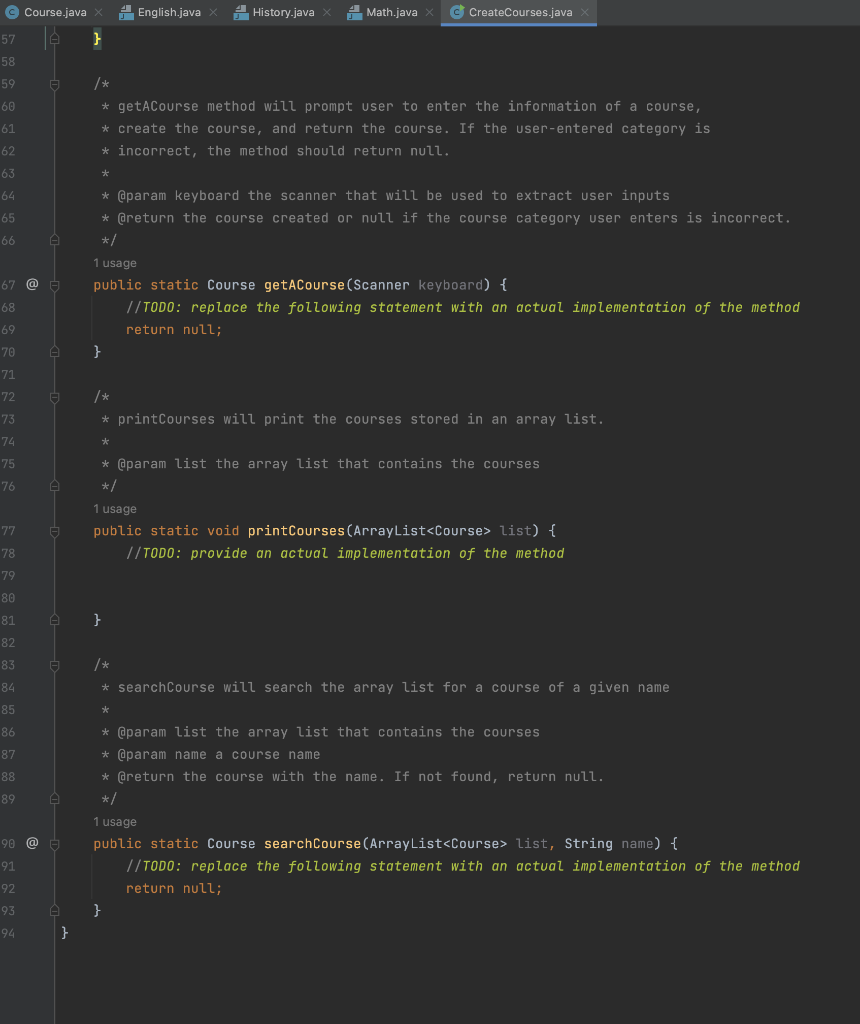Click fold end marker on line 81
The width and height of the screenshot is (860, 1024).
(55, 620)
